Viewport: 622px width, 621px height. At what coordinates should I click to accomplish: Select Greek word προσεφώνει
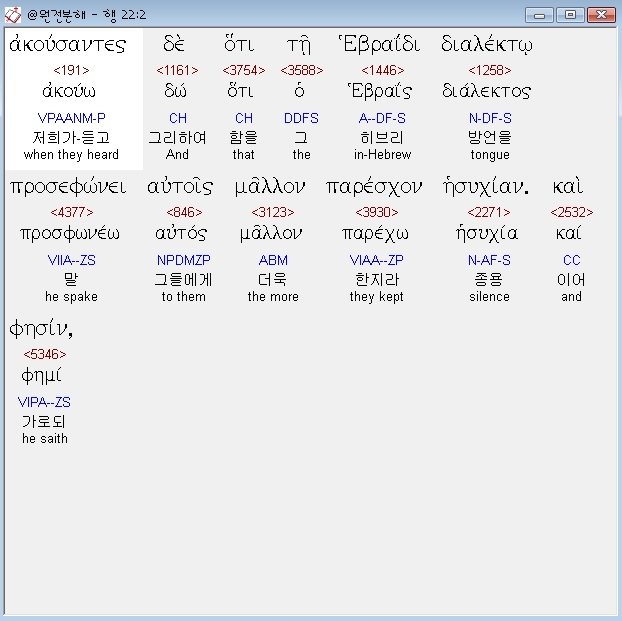click(68, 186)
